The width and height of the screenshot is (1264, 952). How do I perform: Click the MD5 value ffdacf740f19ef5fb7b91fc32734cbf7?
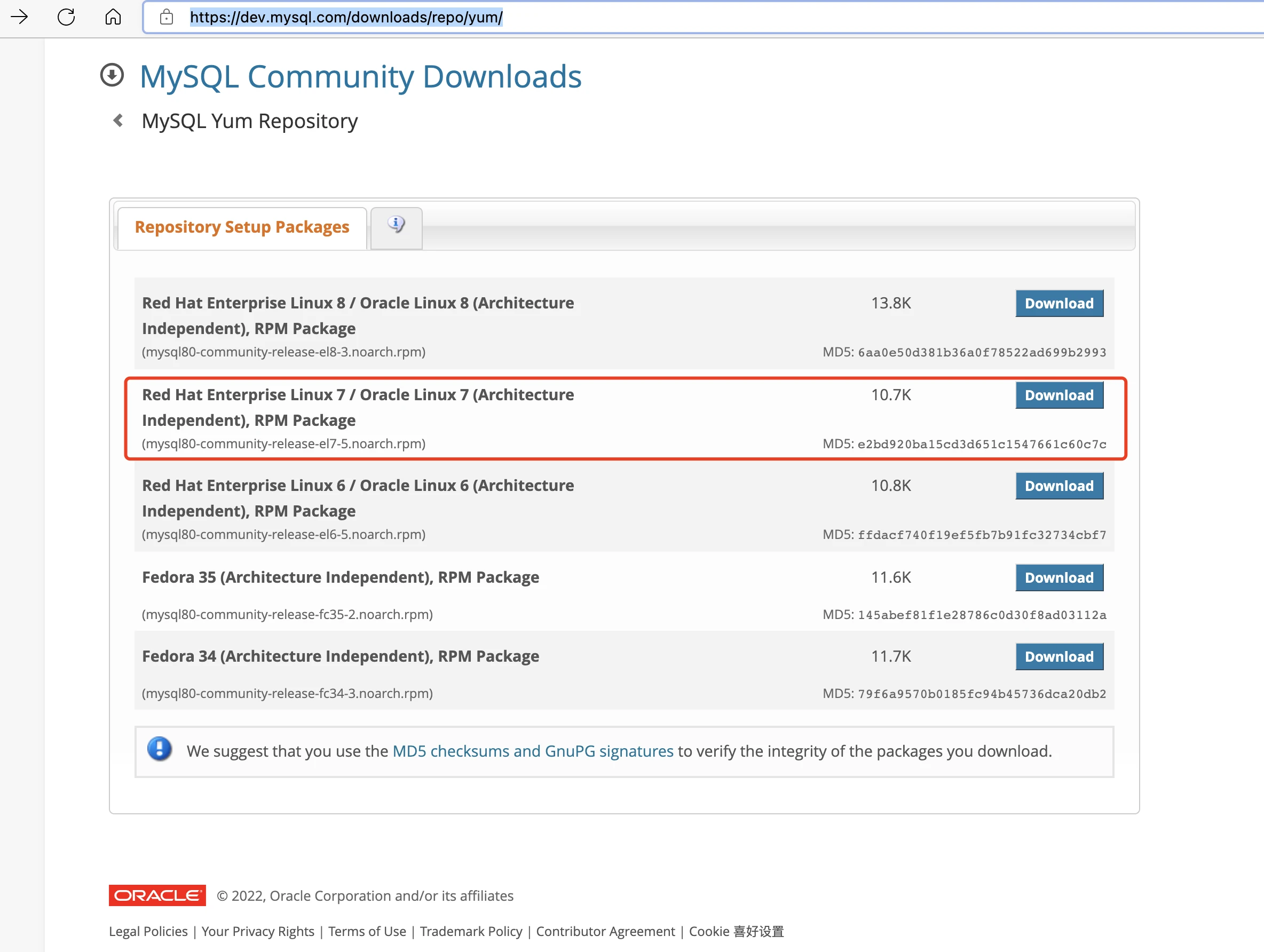coord(982,535)
